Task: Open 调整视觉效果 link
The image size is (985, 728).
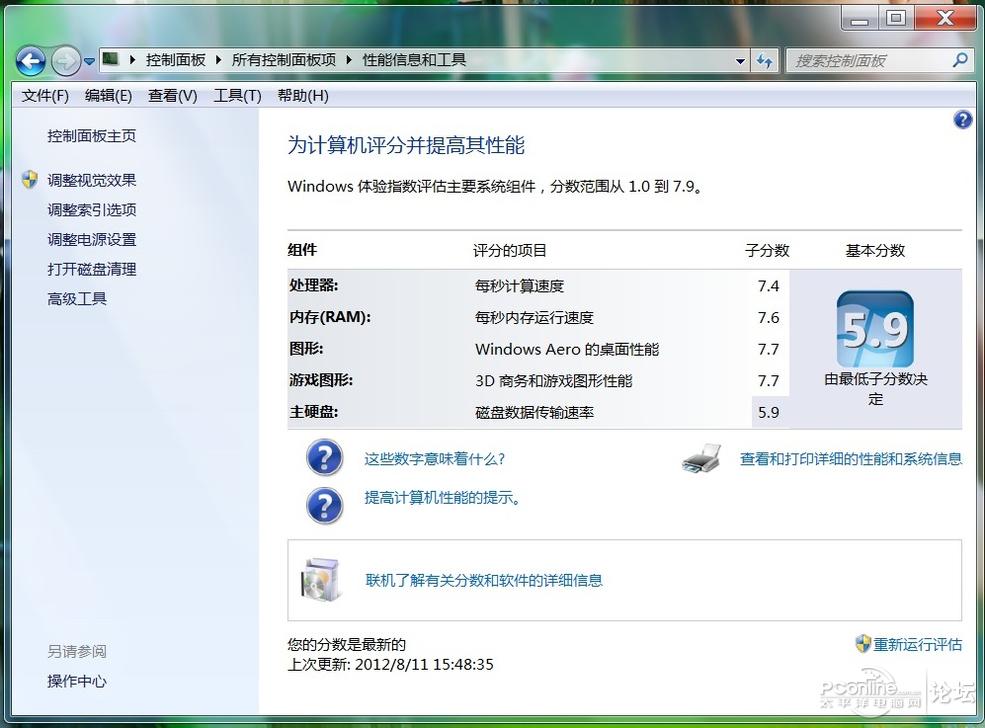Action: (92, 180)
